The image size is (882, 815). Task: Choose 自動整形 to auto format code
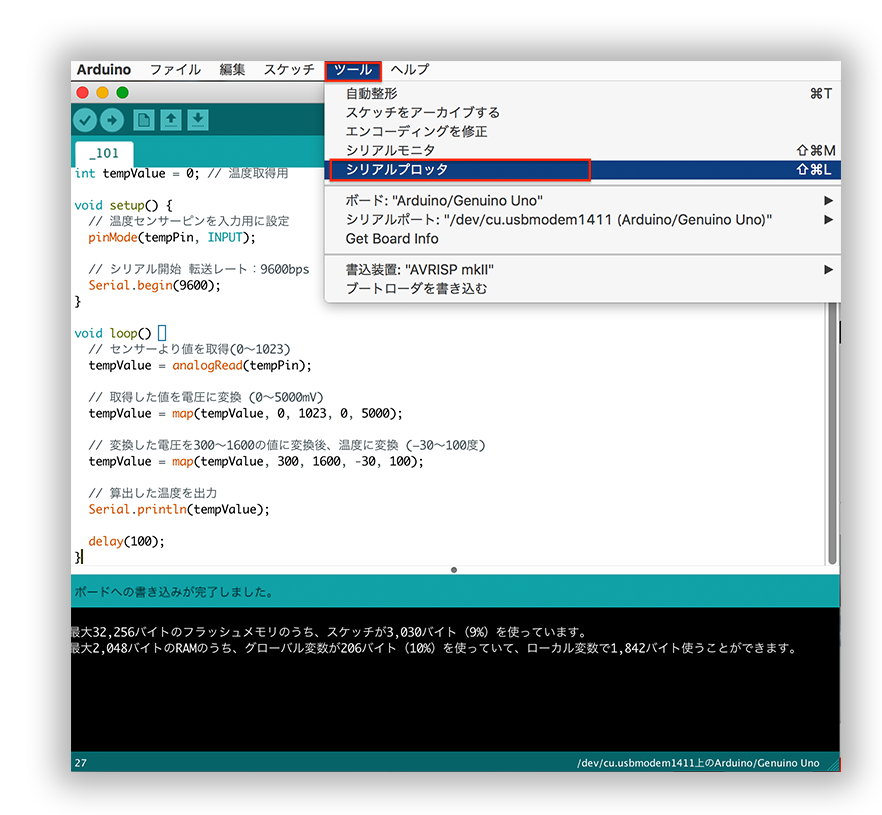coord(371,93)
